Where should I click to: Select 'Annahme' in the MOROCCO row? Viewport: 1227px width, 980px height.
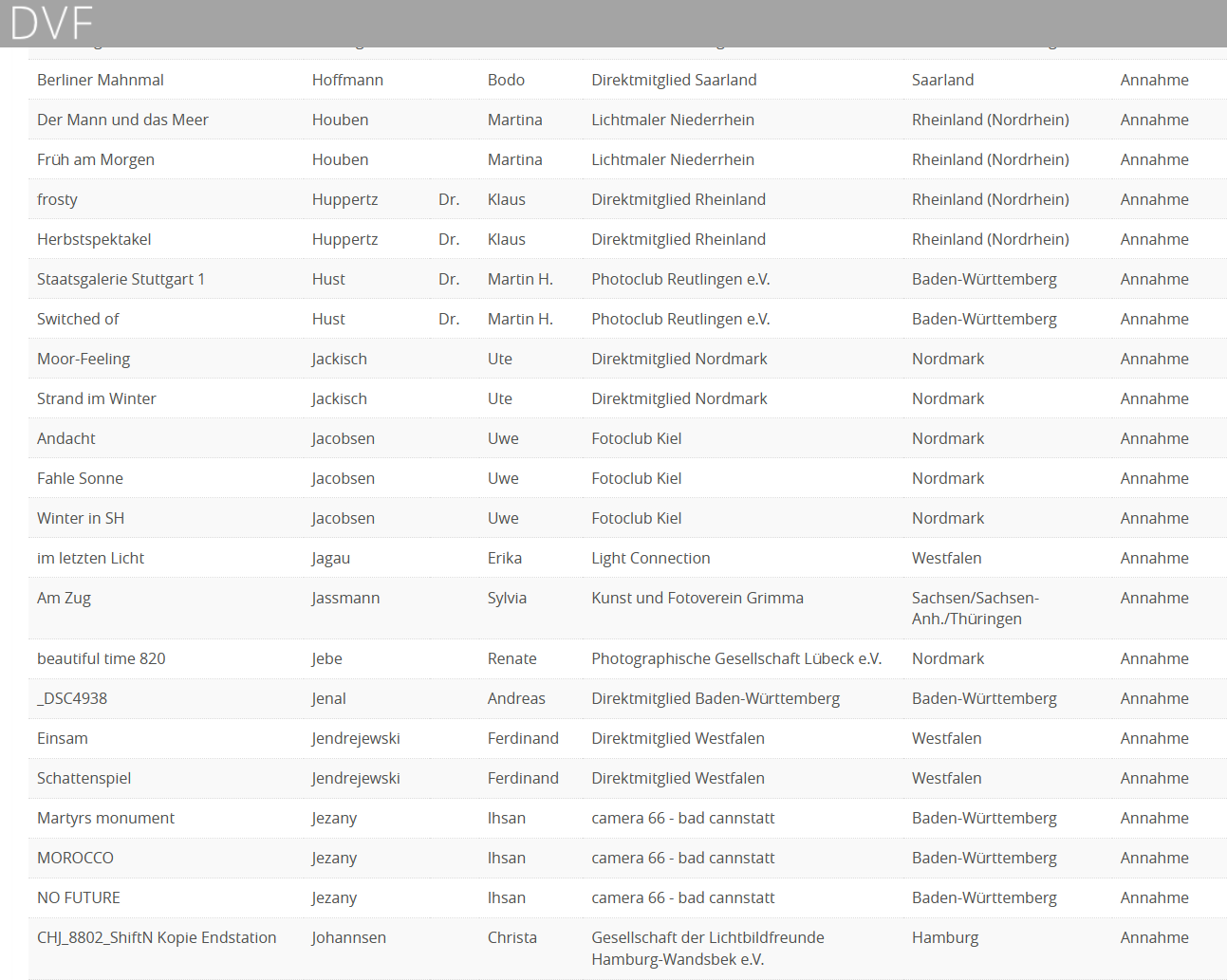1154,858
